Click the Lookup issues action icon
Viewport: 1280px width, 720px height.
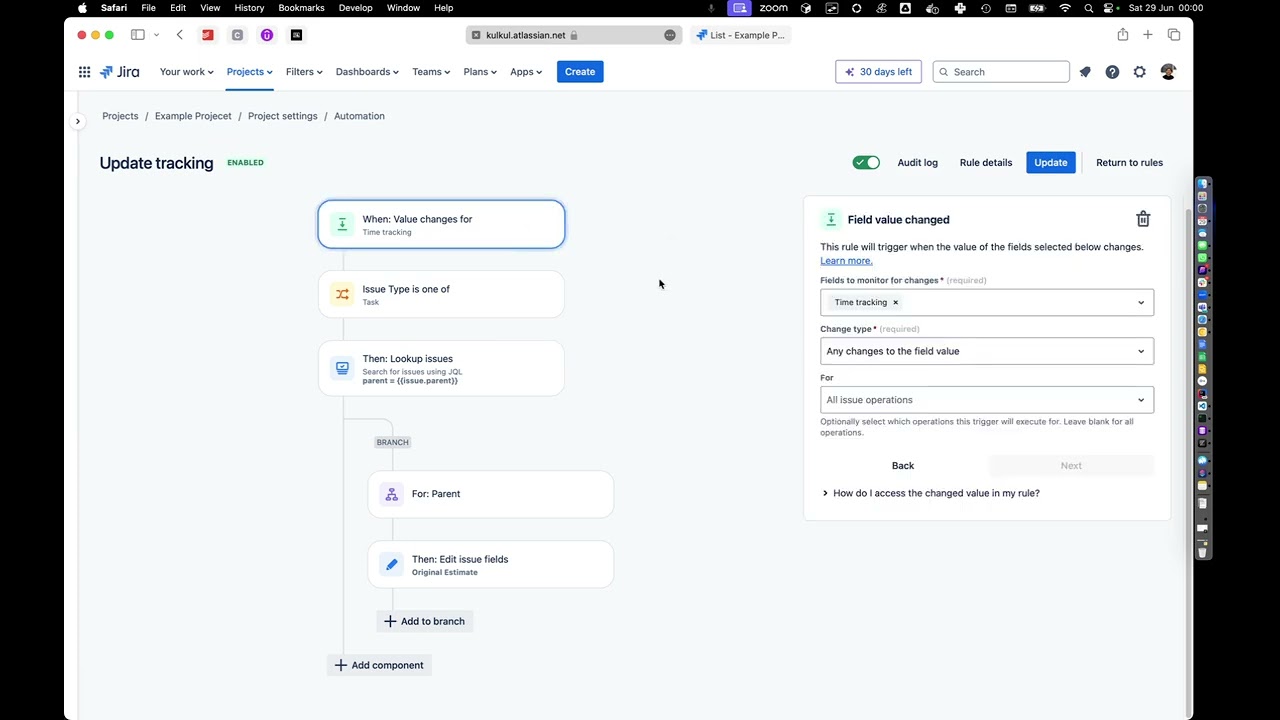pos(342,368)
